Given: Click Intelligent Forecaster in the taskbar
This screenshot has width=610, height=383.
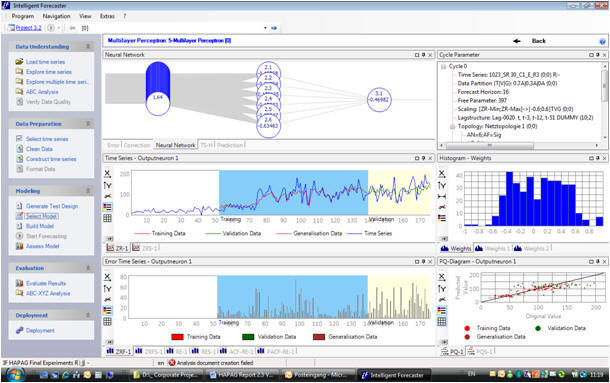Looking at the screenshot, I should 392,375.
